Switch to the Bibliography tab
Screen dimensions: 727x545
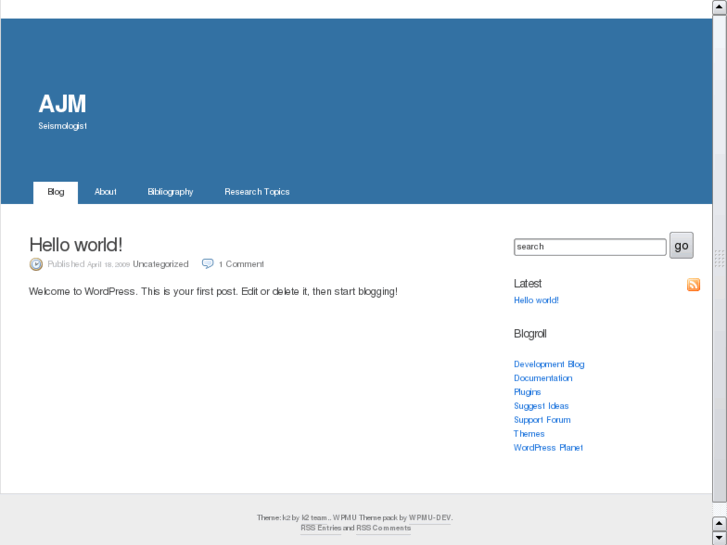click(x=170, y=192)
